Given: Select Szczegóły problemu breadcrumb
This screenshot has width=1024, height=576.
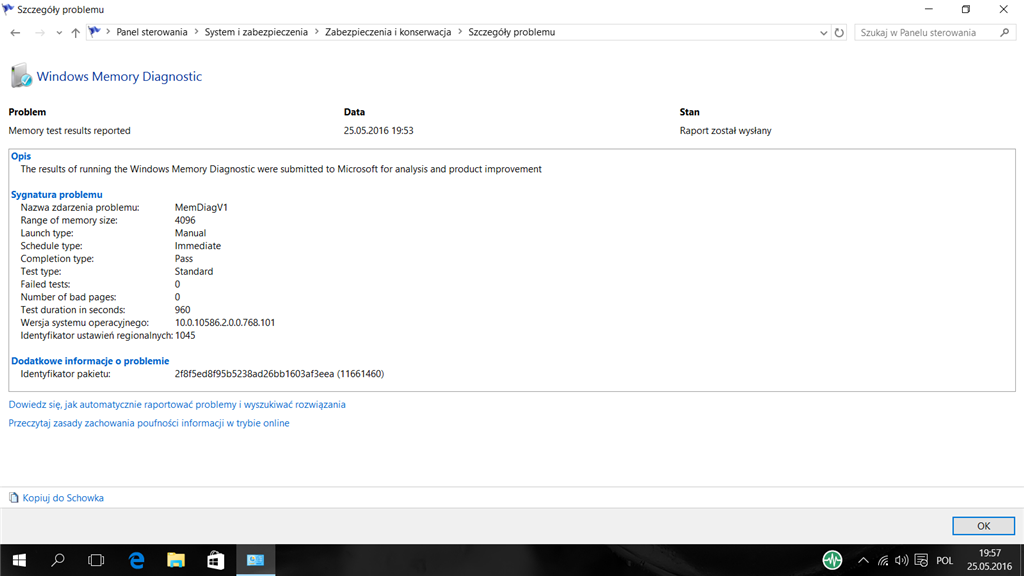Looking at the screenshot, I should tap(511, 32).
